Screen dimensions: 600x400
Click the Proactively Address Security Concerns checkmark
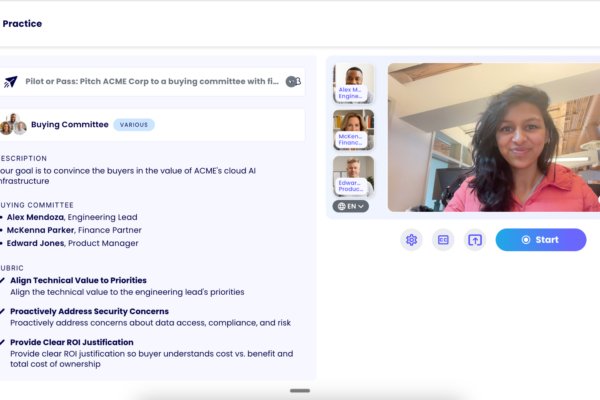(3, 311)
